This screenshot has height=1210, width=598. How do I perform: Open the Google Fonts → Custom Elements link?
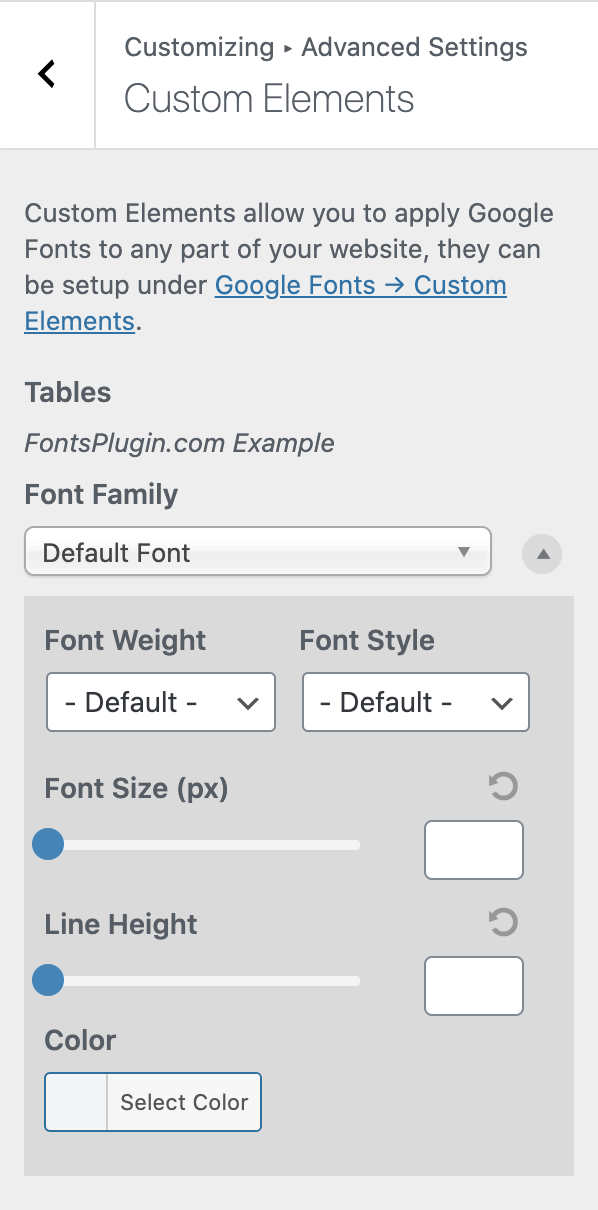tap(265, 303)
